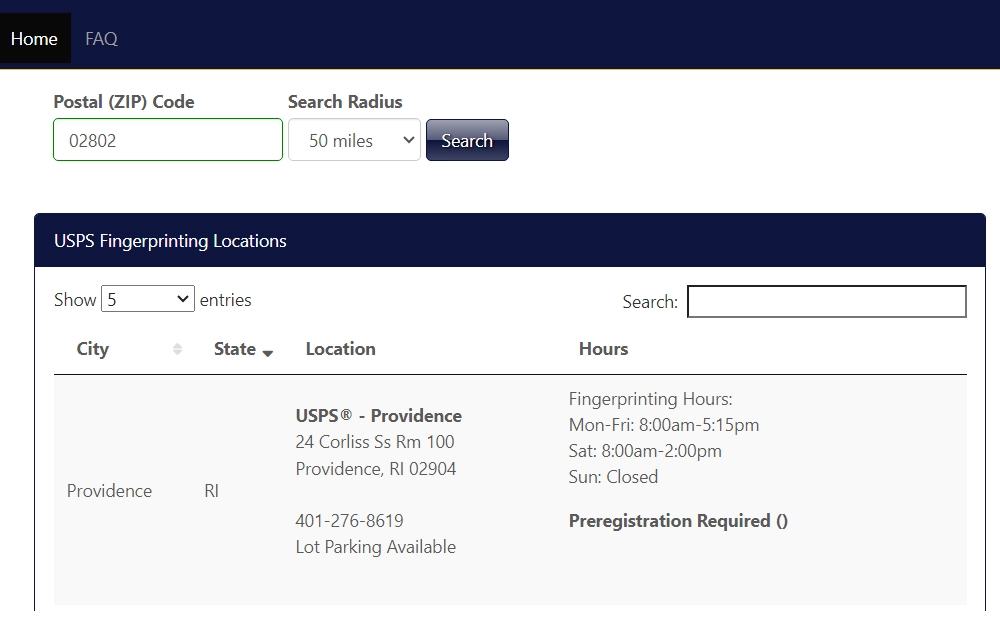Click Providence, RI 02904 address text
1000x625 pixels.
pyautogui.click(x=376, y=469)
